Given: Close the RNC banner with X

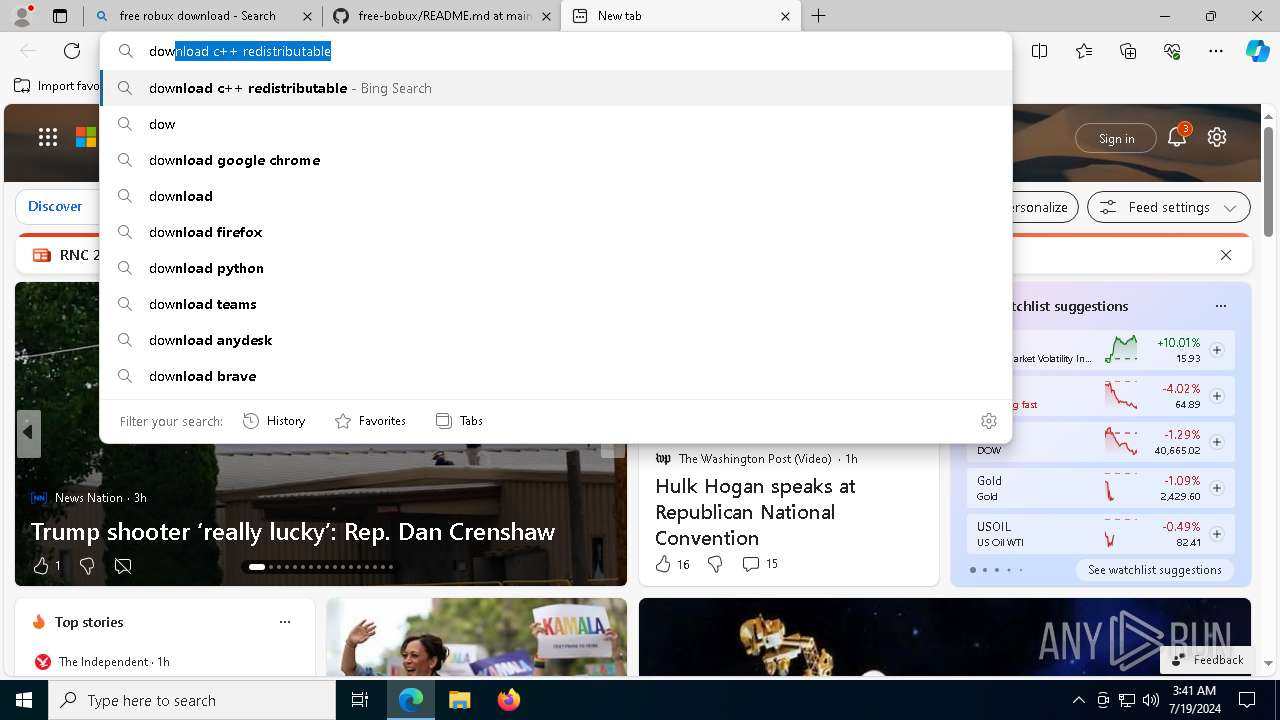Looking at the screenshot, I should [x=1226, y=255].
